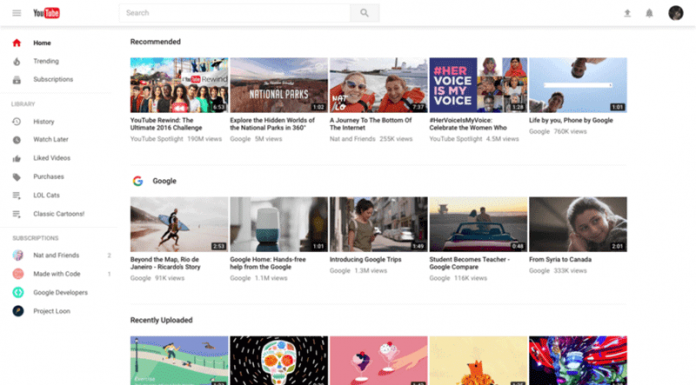This screenshot has height=385, width=696.
Task: Open Introducing Google Trips video title
Action: click(365, 259)
